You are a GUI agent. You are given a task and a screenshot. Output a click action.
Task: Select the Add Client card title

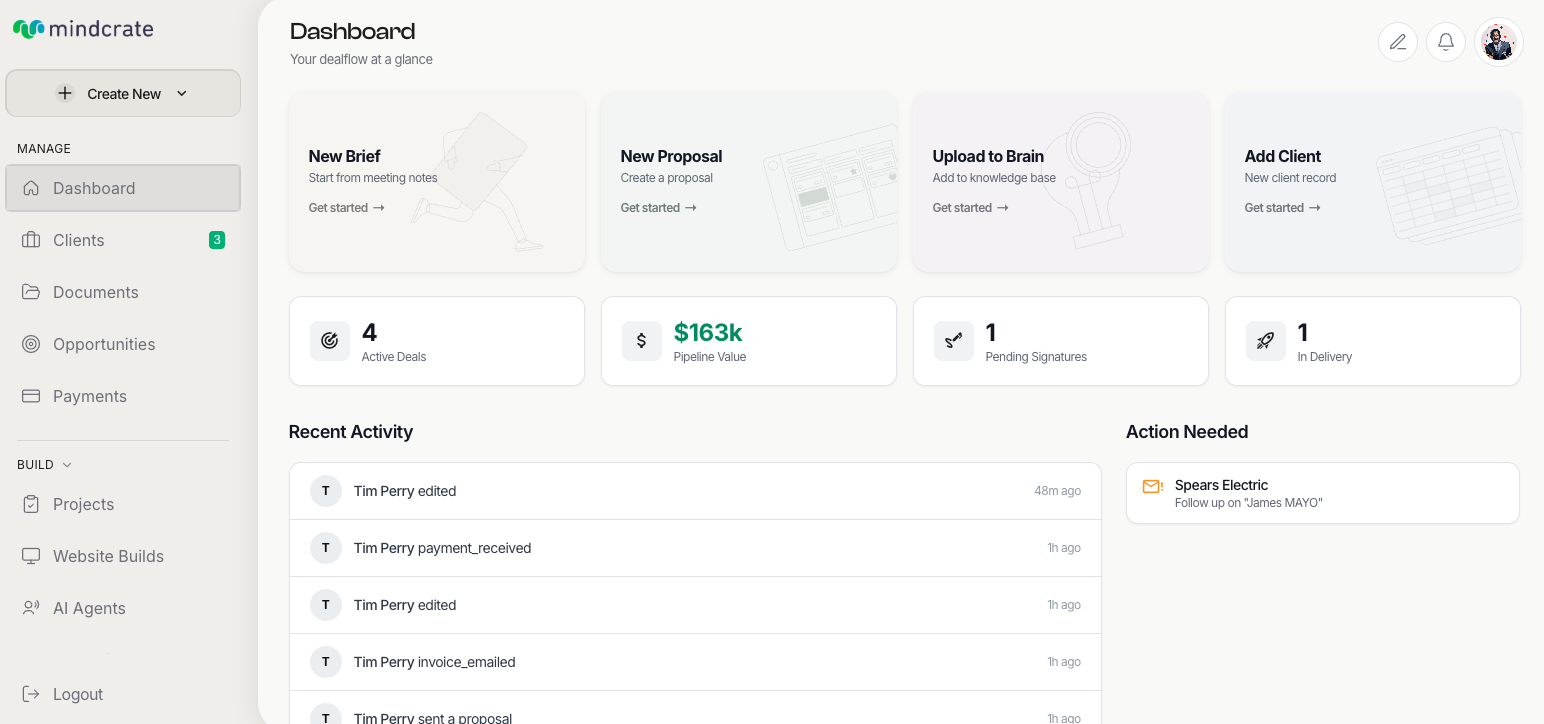point(1283,156)
